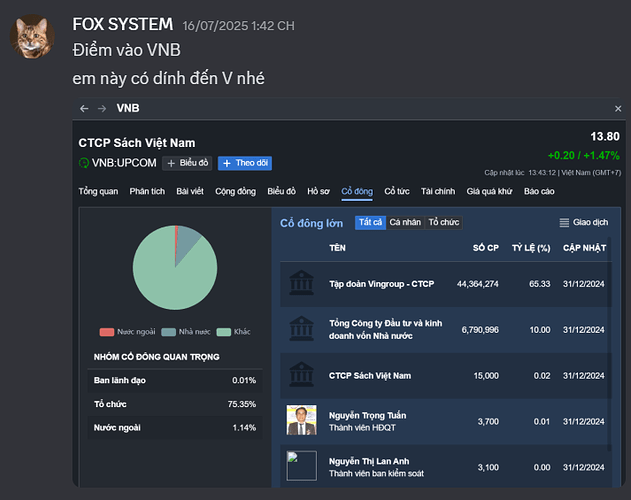Click the CTCP Sách Việt Nam company title

(137, 143)
